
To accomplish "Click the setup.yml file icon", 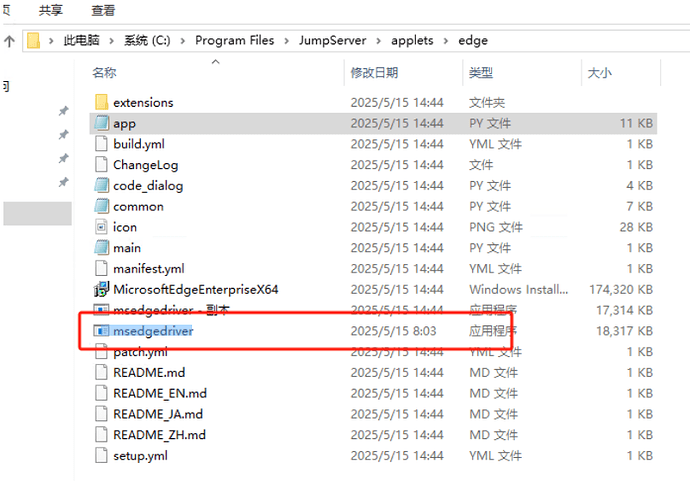I will [101, 455].
